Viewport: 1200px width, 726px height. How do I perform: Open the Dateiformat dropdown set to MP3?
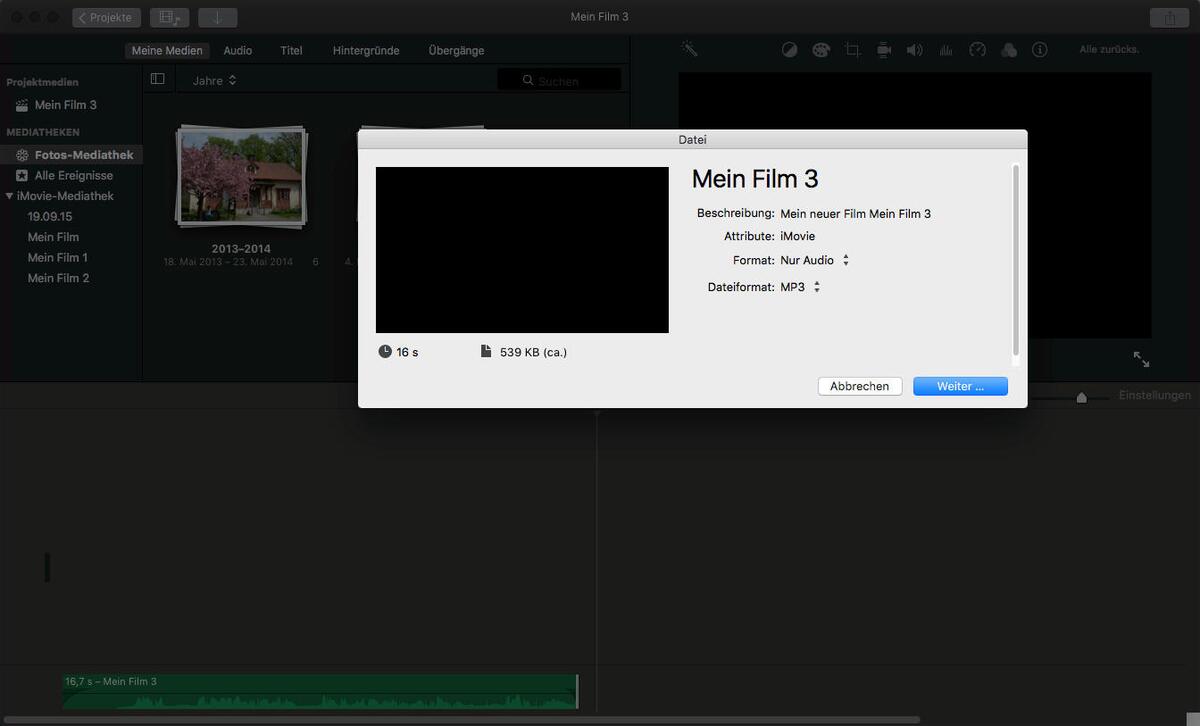800,287
